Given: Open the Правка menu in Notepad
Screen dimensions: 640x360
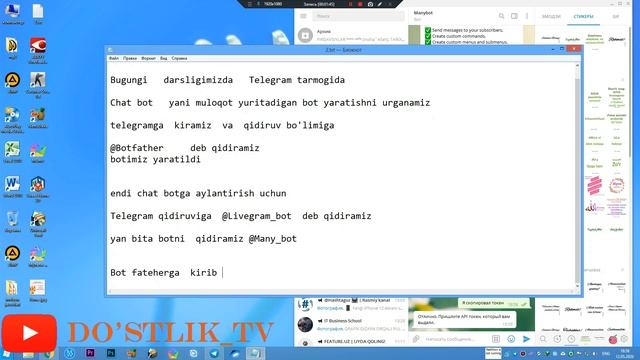Looking at the screenshot, I should (x=130, y=58).
